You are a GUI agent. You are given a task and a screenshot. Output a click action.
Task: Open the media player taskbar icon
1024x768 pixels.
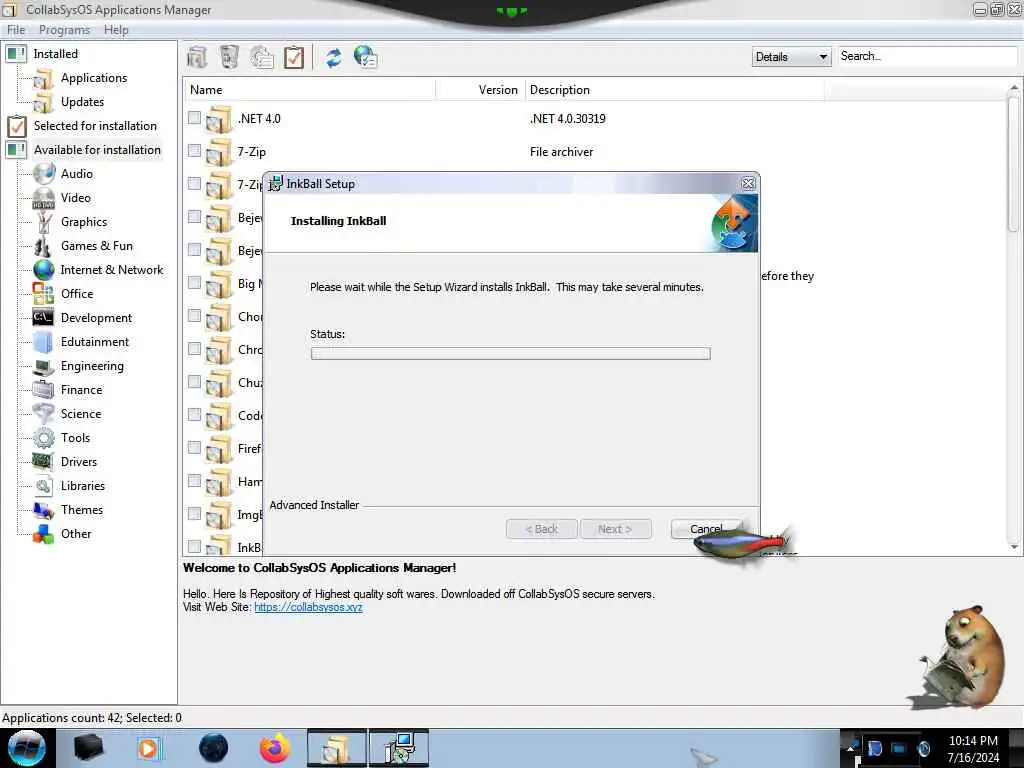click(x=148, y=748)
